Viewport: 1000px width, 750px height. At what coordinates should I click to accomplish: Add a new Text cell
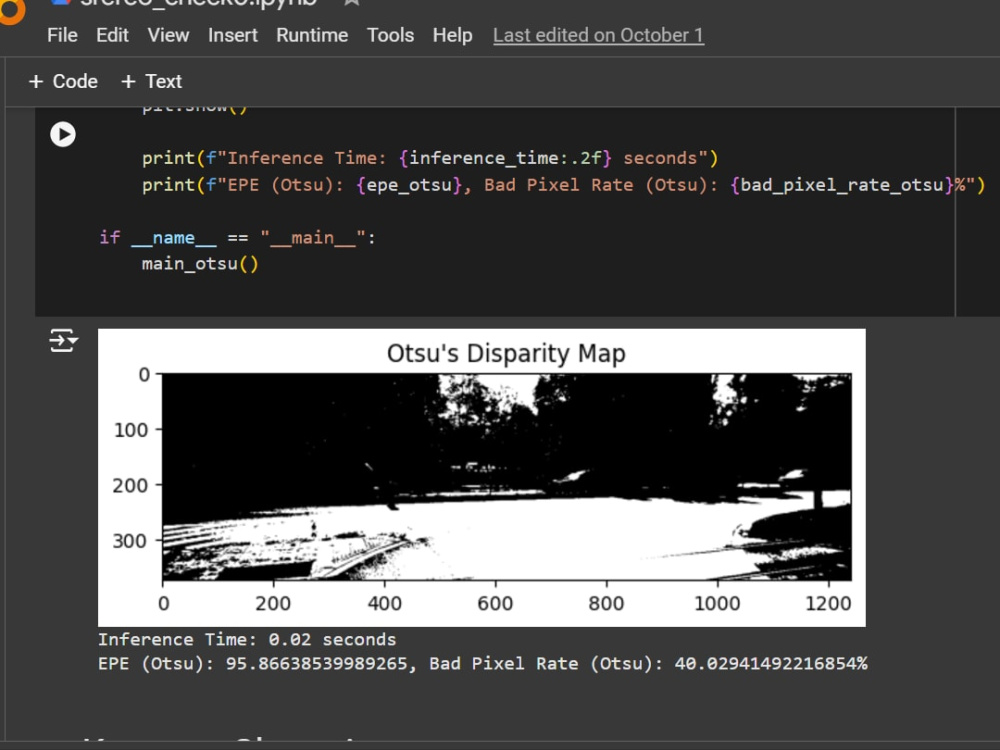click(x=152, y=82)
